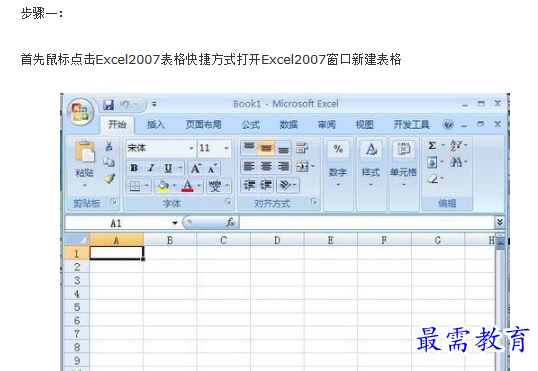Toggle italic formatting
This screenshot has width=538, height=371.
151,168
